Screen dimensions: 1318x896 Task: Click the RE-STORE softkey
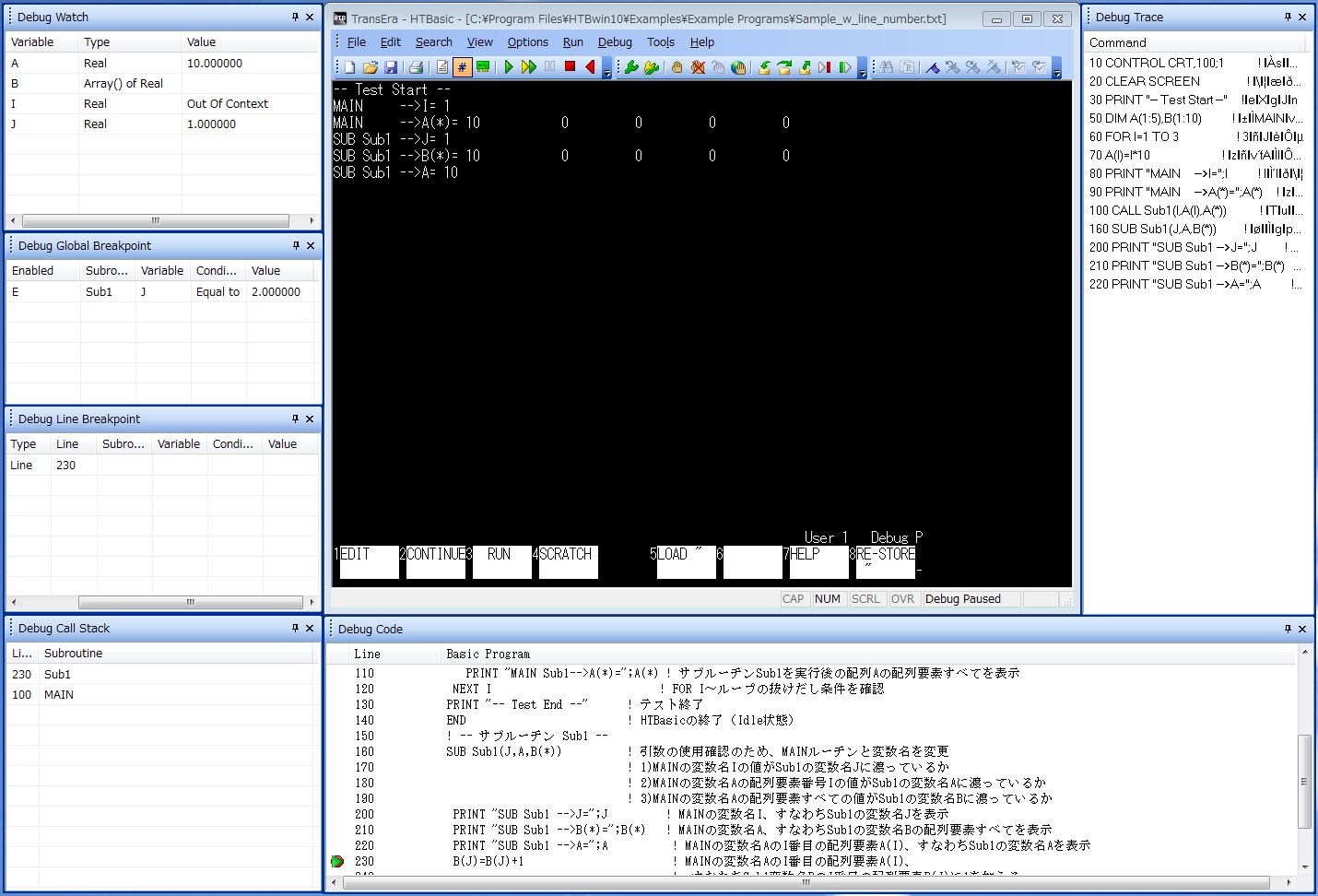[x=885, y=562]
